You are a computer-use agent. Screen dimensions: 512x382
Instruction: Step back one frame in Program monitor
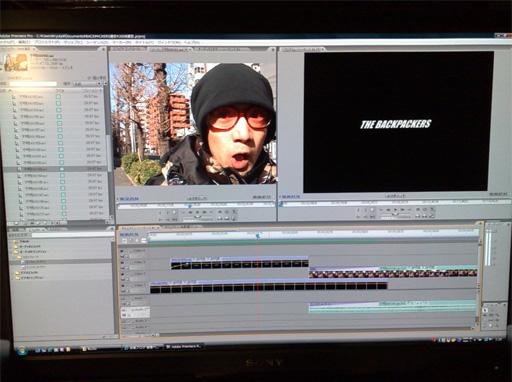click(388, 210)
